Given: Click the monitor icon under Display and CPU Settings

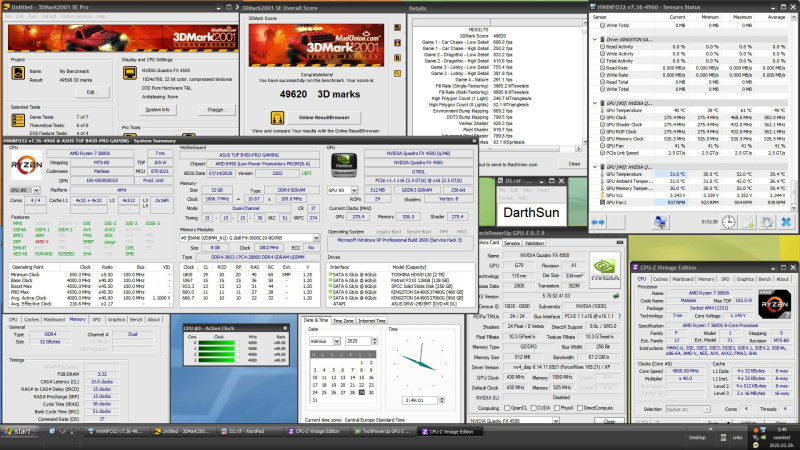Looking at the screenshot, I should 130,72.
